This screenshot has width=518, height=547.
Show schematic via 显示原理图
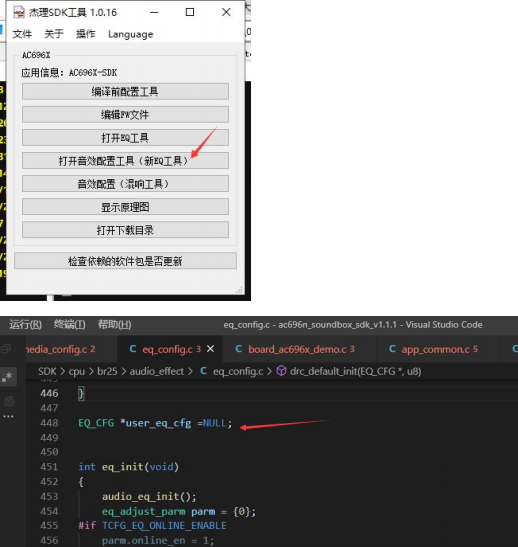125,207
